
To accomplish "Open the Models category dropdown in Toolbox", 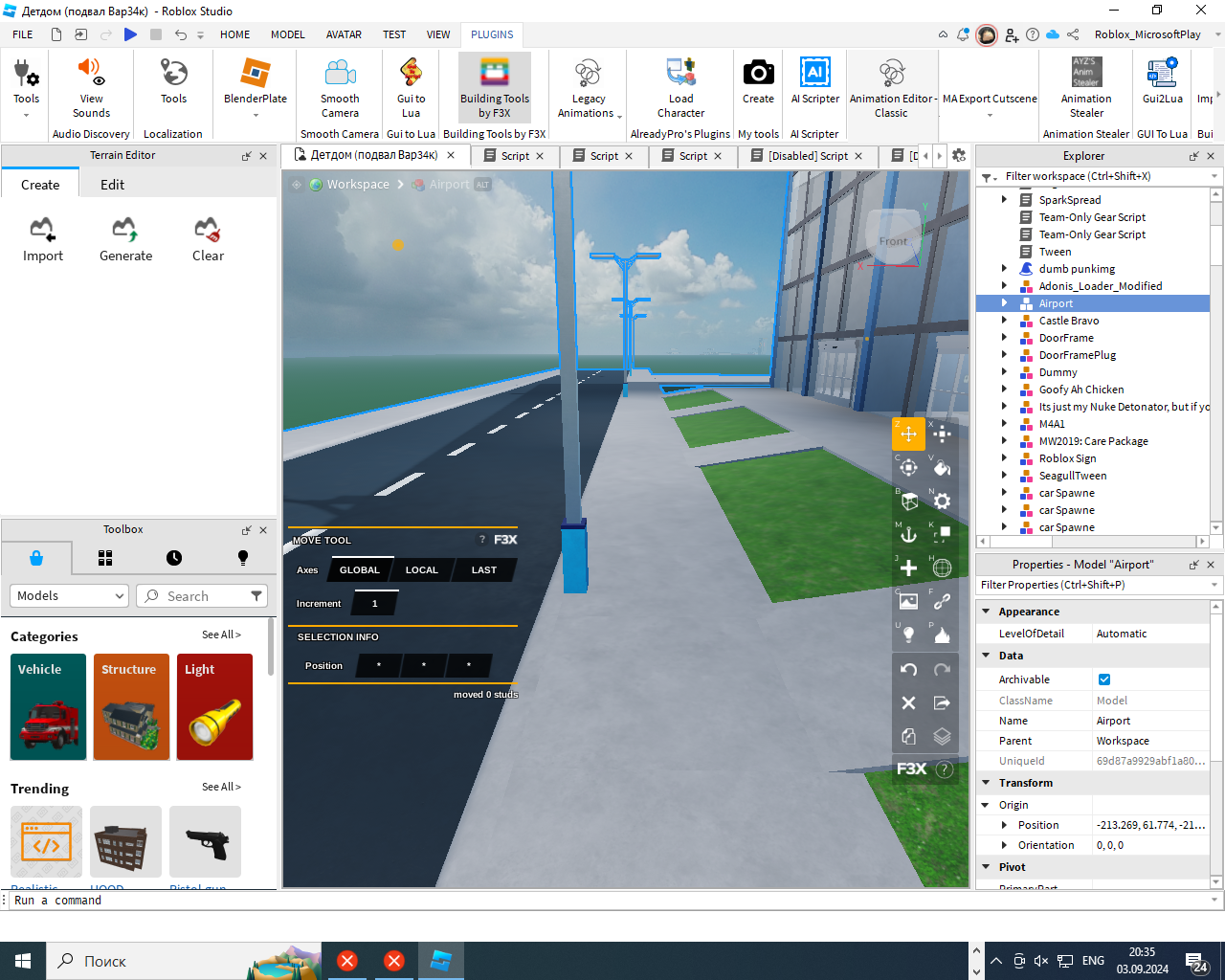I will tap(70, 595).
